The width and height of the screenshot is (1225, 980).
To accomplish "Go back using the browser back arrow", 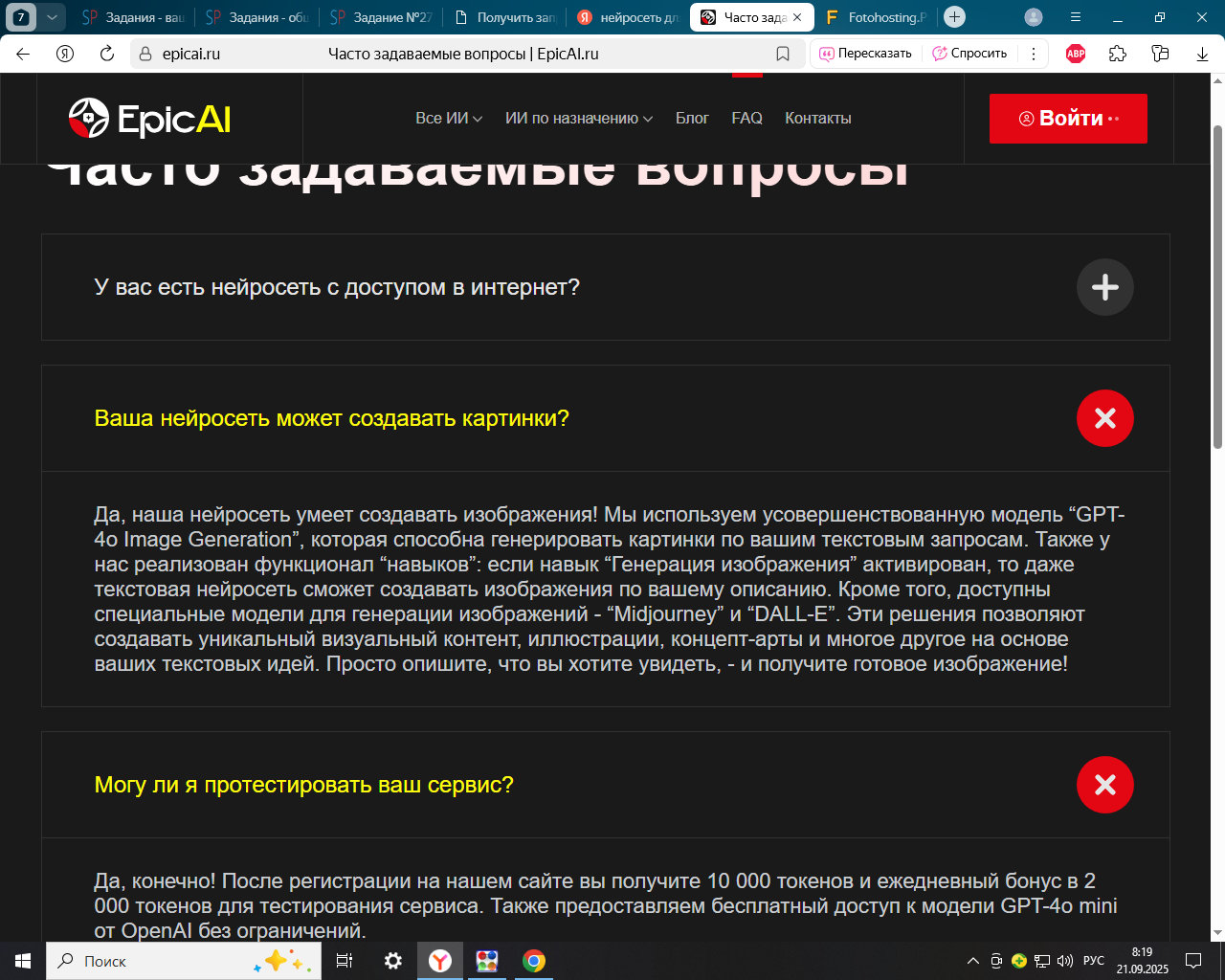I will (x=24, y=54).
